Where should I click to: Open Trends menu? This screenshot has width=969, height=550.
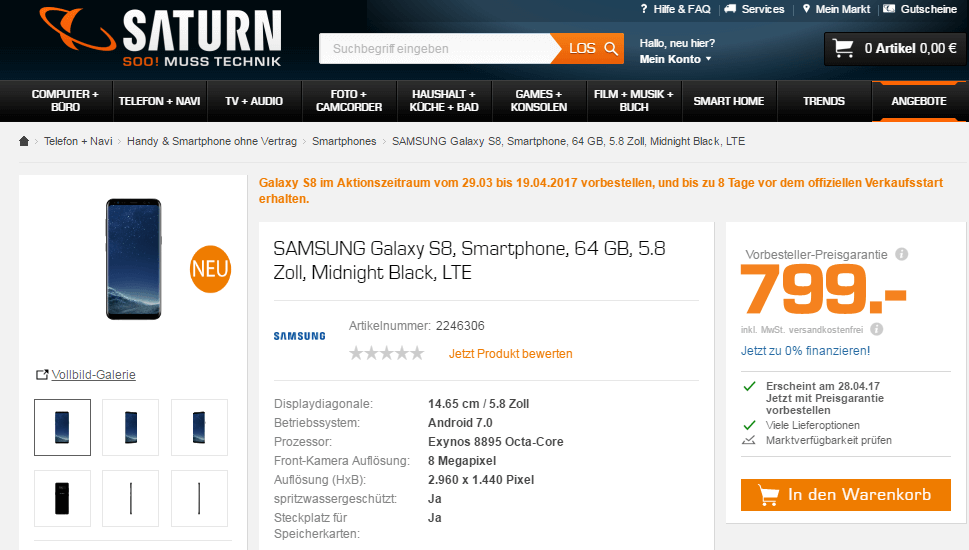click(824, 101)
